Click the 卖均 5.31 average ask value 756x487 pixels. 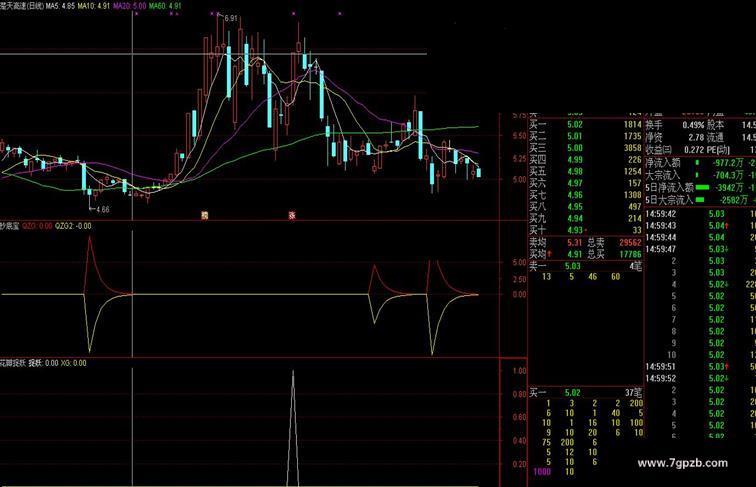(x=575, y=243)
